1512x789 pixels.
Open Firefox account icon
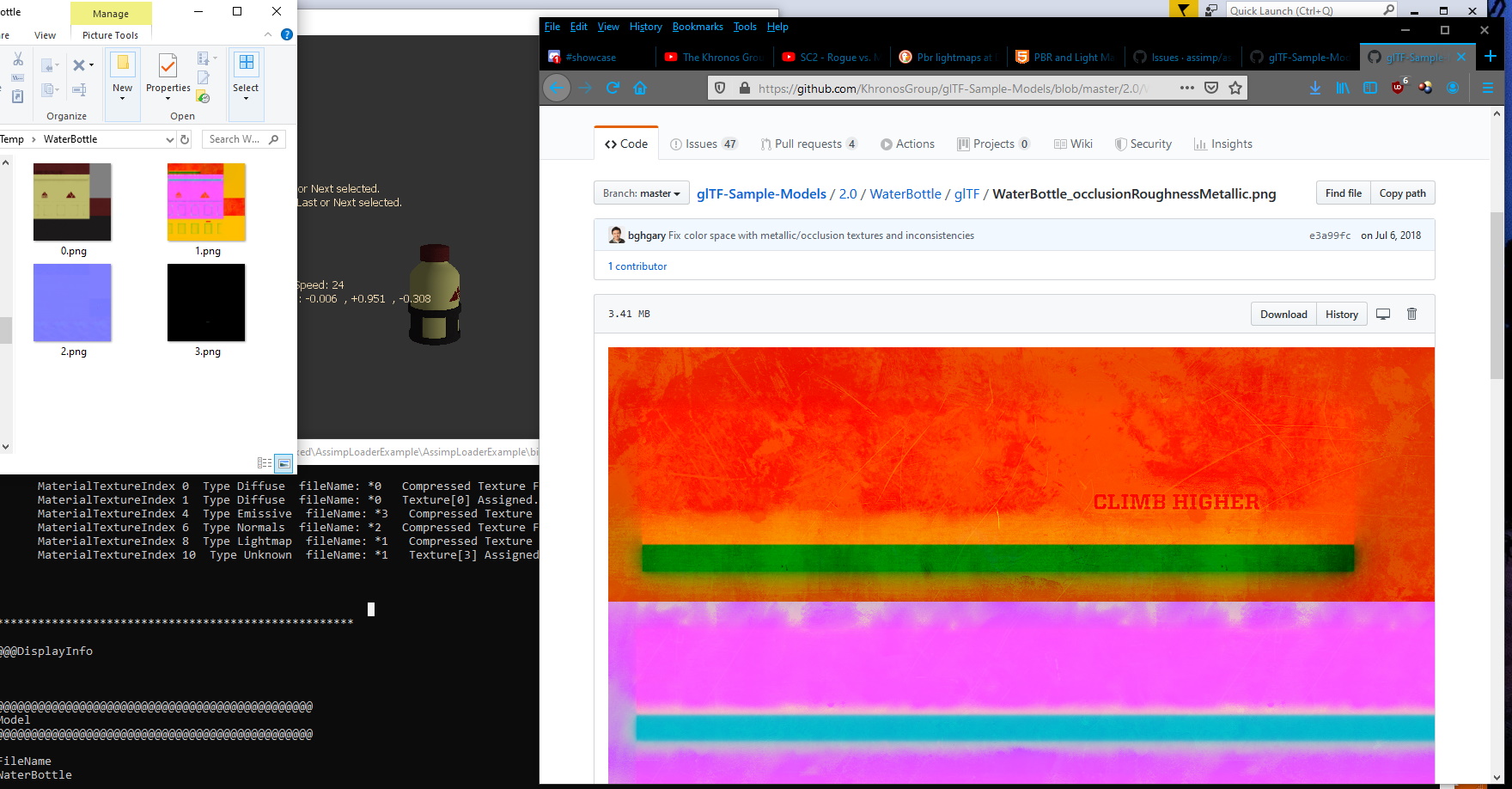point(1453,88)
